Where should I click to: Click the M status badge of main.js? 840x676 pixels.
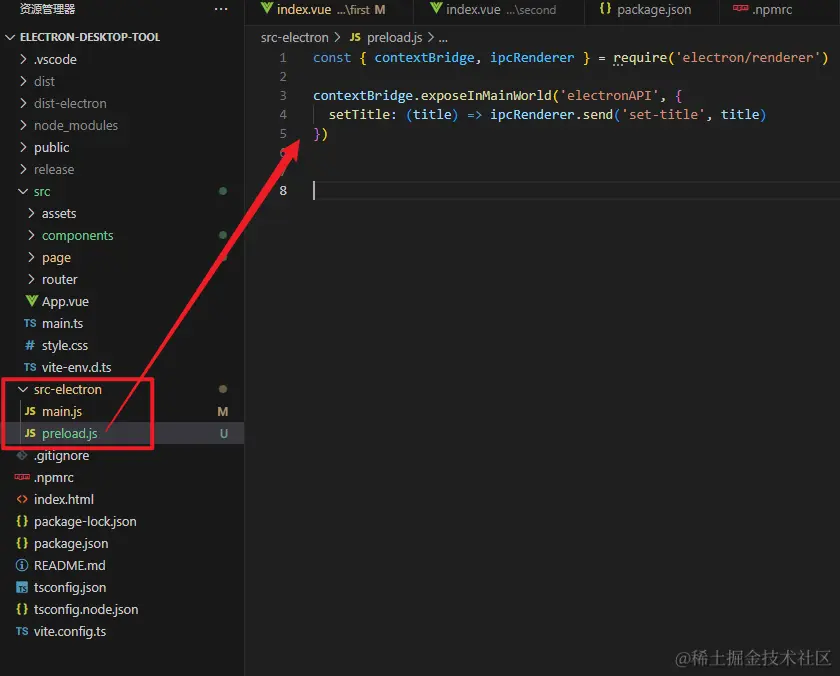[x=223, y=411]
